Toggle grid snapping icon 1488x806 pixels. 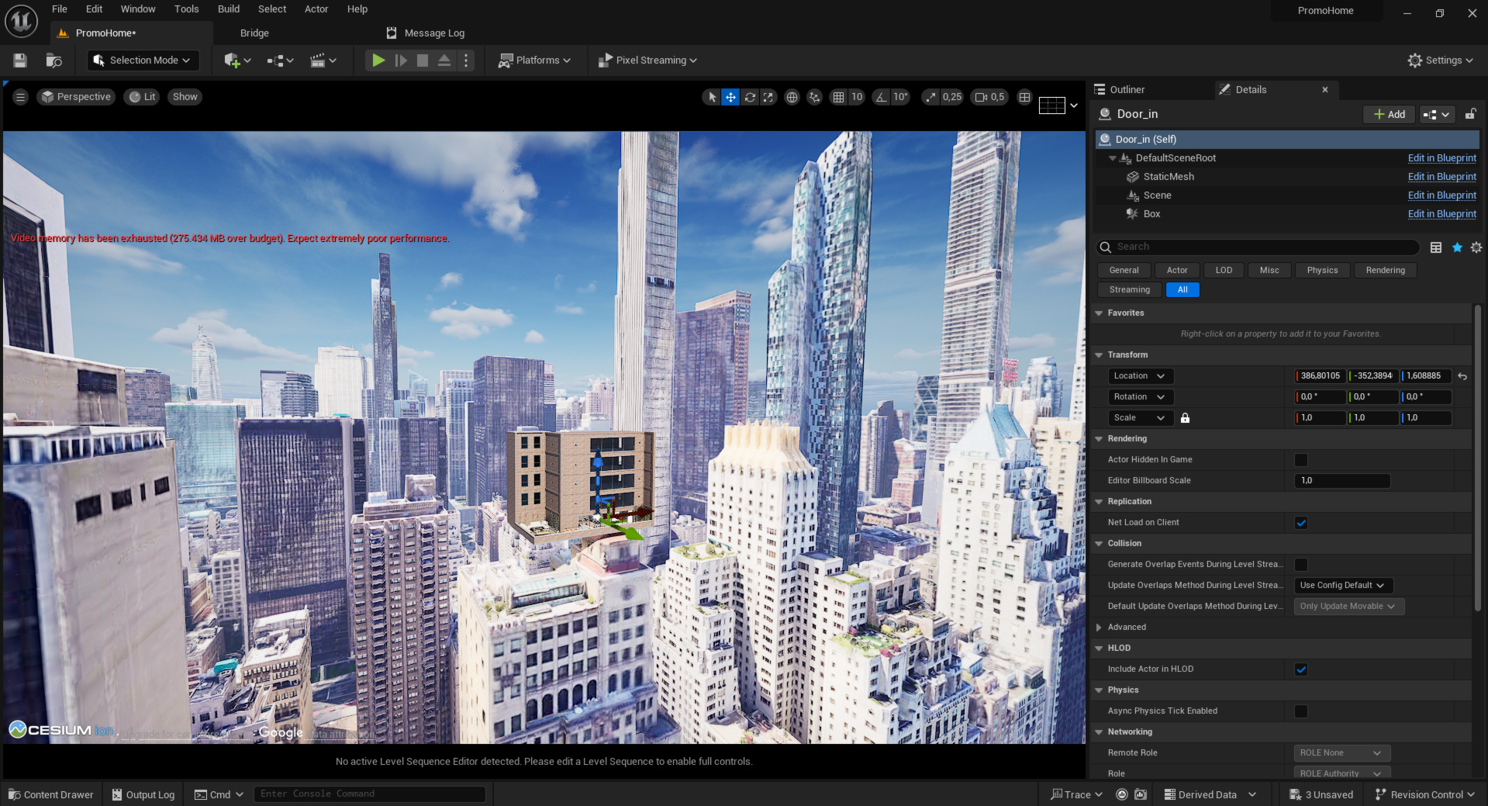838,97
